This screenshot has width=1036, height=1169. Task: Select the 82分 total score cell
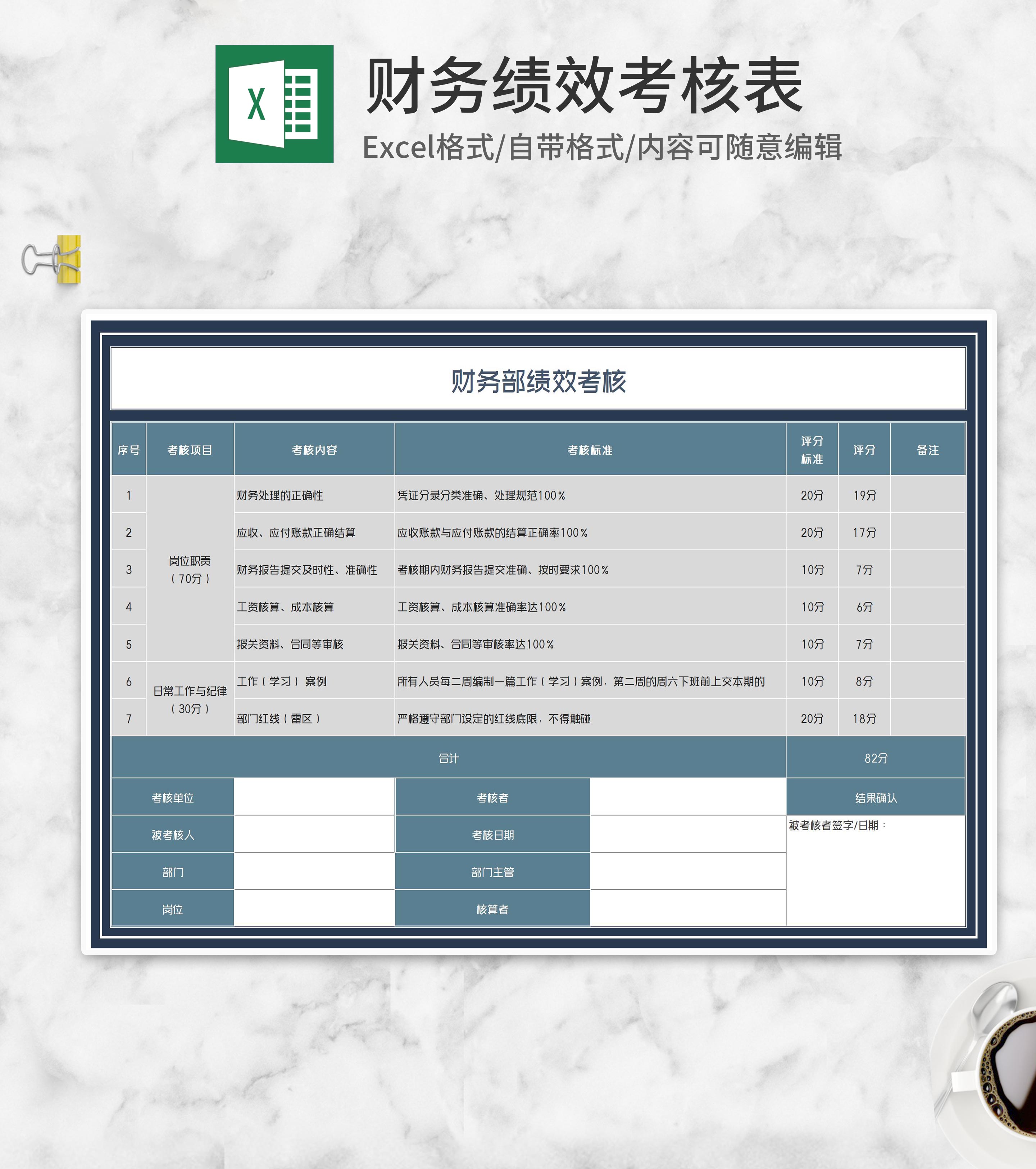pos(875,758)
